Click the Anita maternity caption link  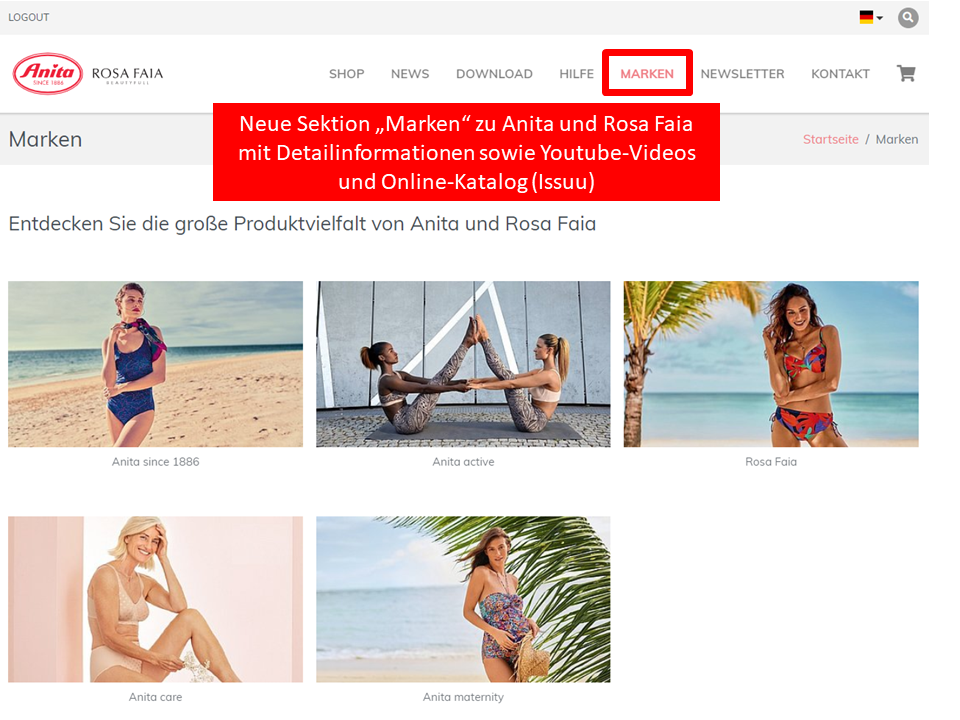[x=463, y=697]
